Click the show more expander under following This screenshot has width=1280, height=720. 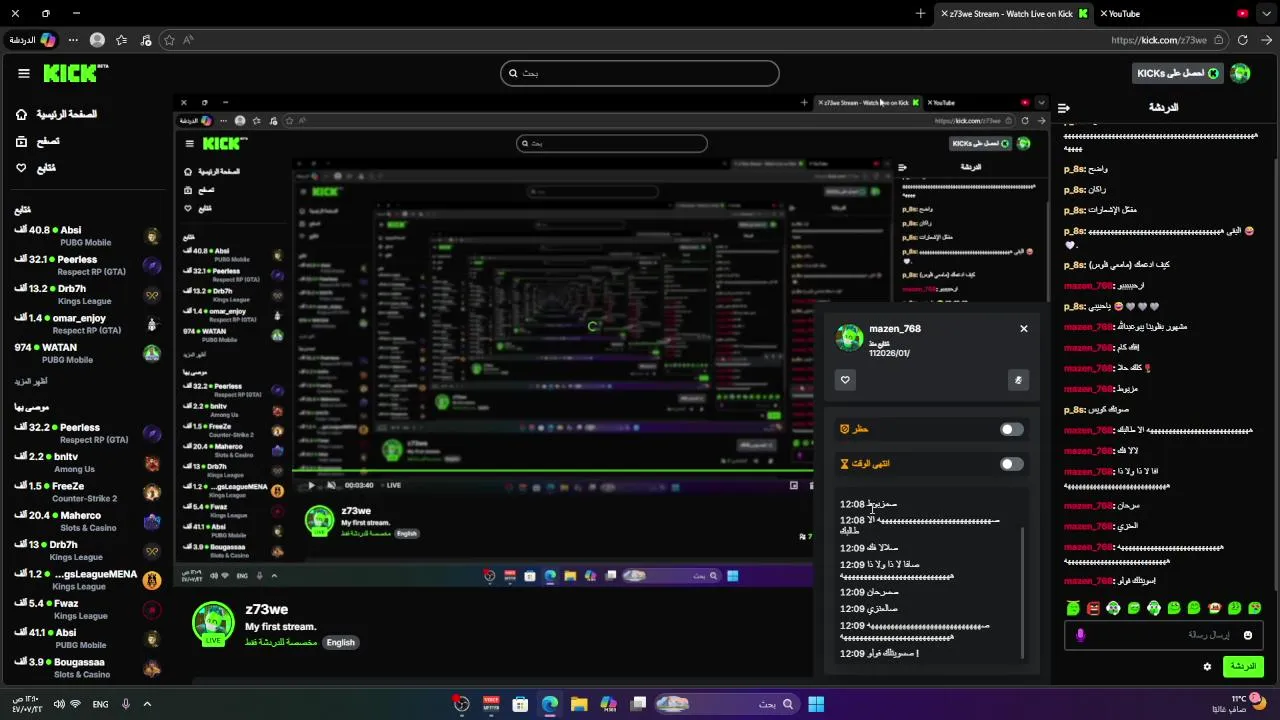pyautogui.click(x=31, y=381)
